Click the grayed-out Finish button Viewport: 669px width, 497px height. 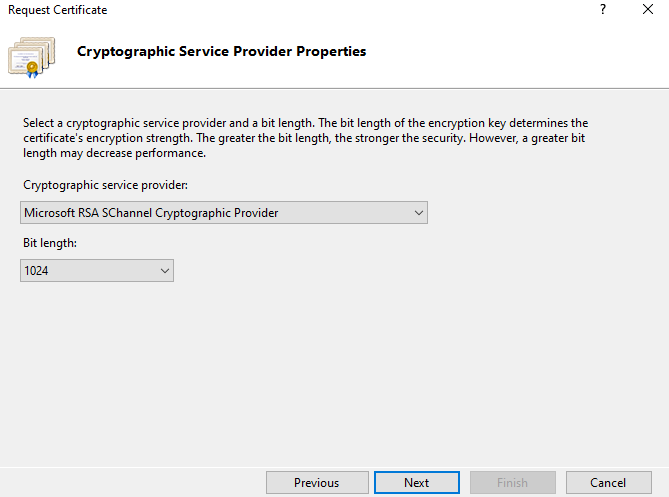tap(512, 482)
